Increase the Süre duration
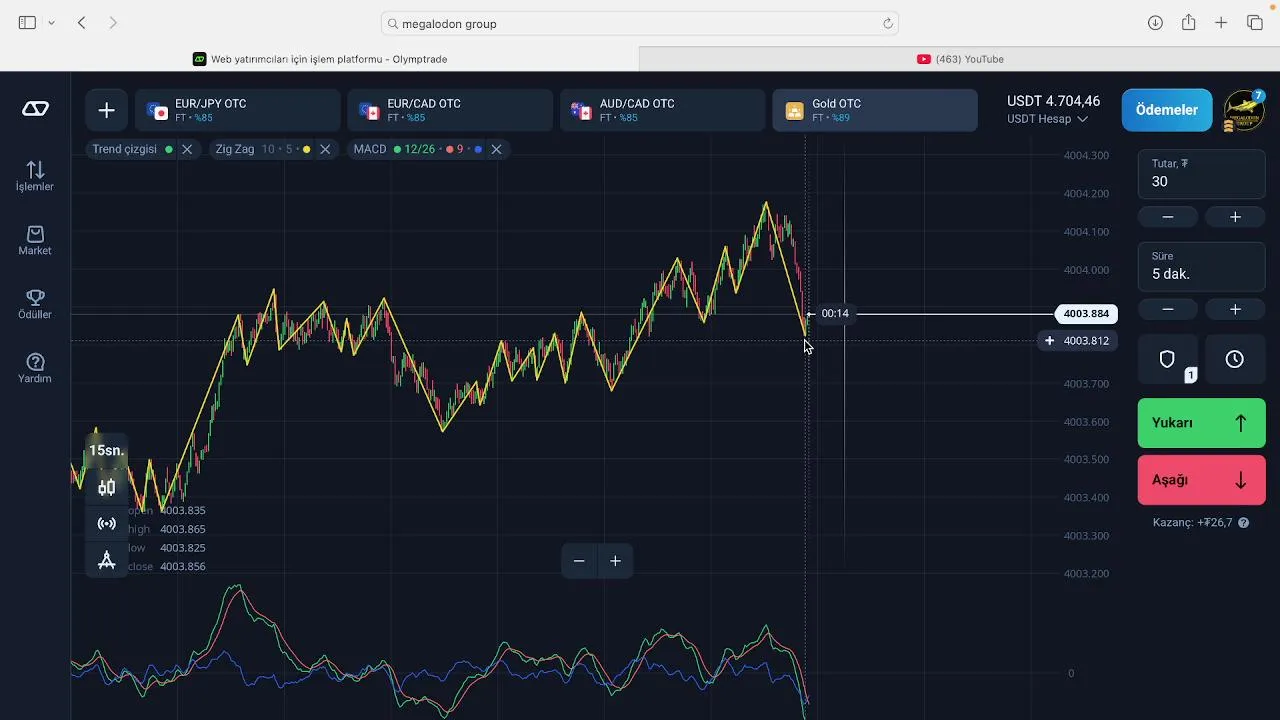Screen dimensions: 1280x720 [x=1235, y=309]
